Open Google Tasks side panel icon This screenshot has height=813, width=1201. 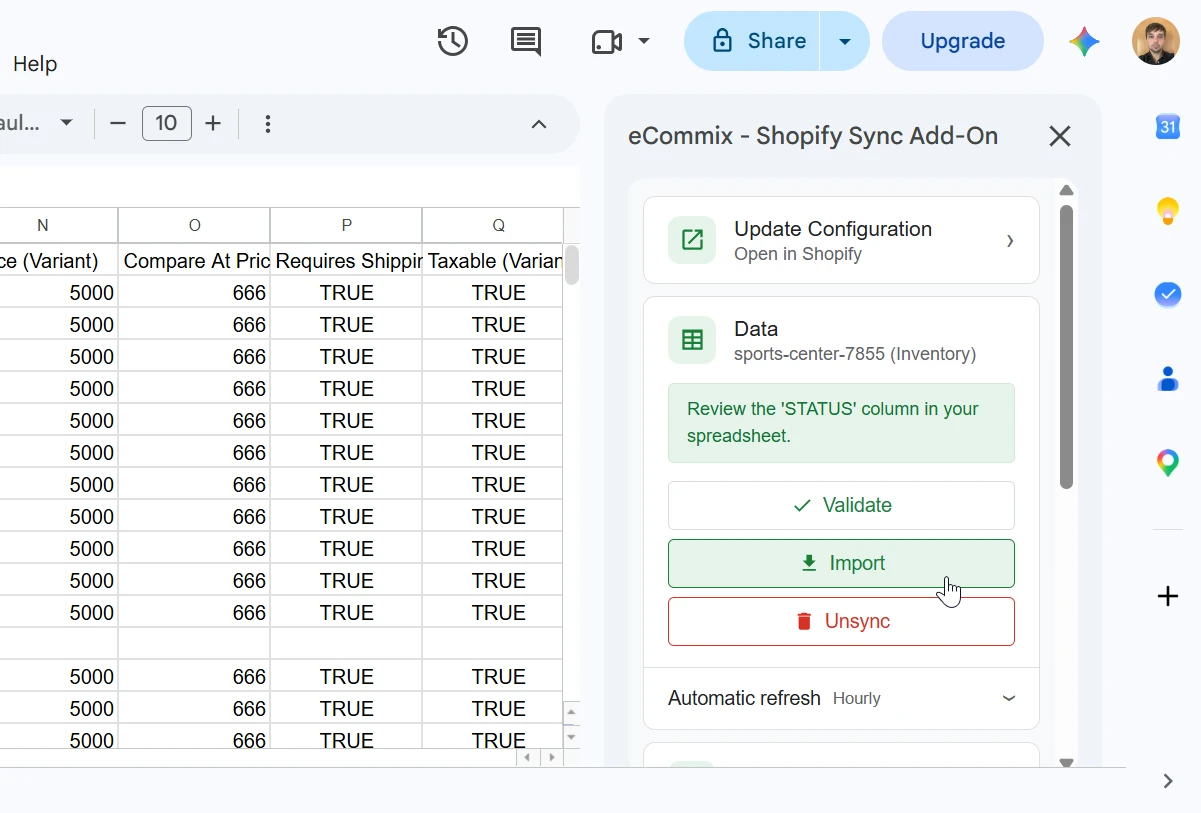point(1168,295)
